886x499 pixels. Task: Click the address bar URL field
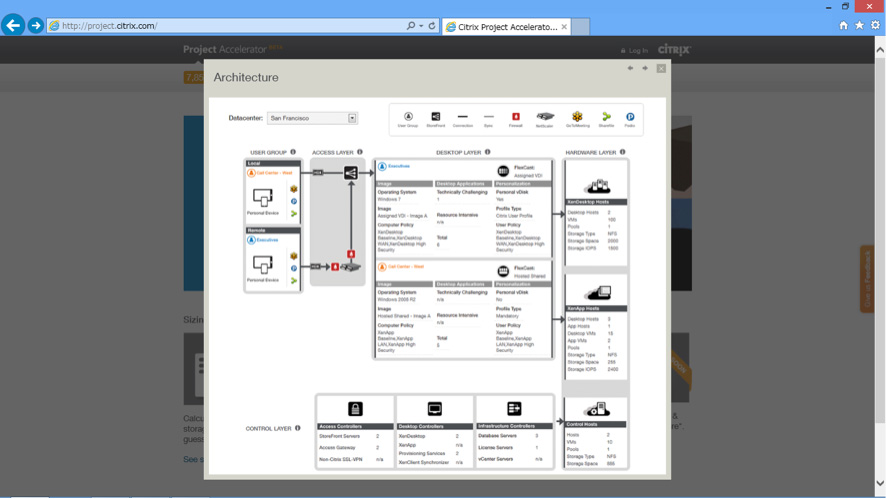pos(226,26)
